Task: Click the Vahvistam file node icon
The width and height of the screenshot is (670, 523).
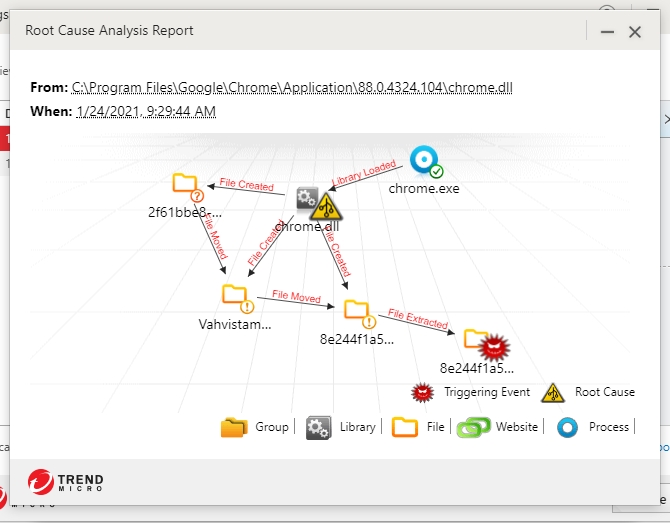Action: (x=238, y=299)
